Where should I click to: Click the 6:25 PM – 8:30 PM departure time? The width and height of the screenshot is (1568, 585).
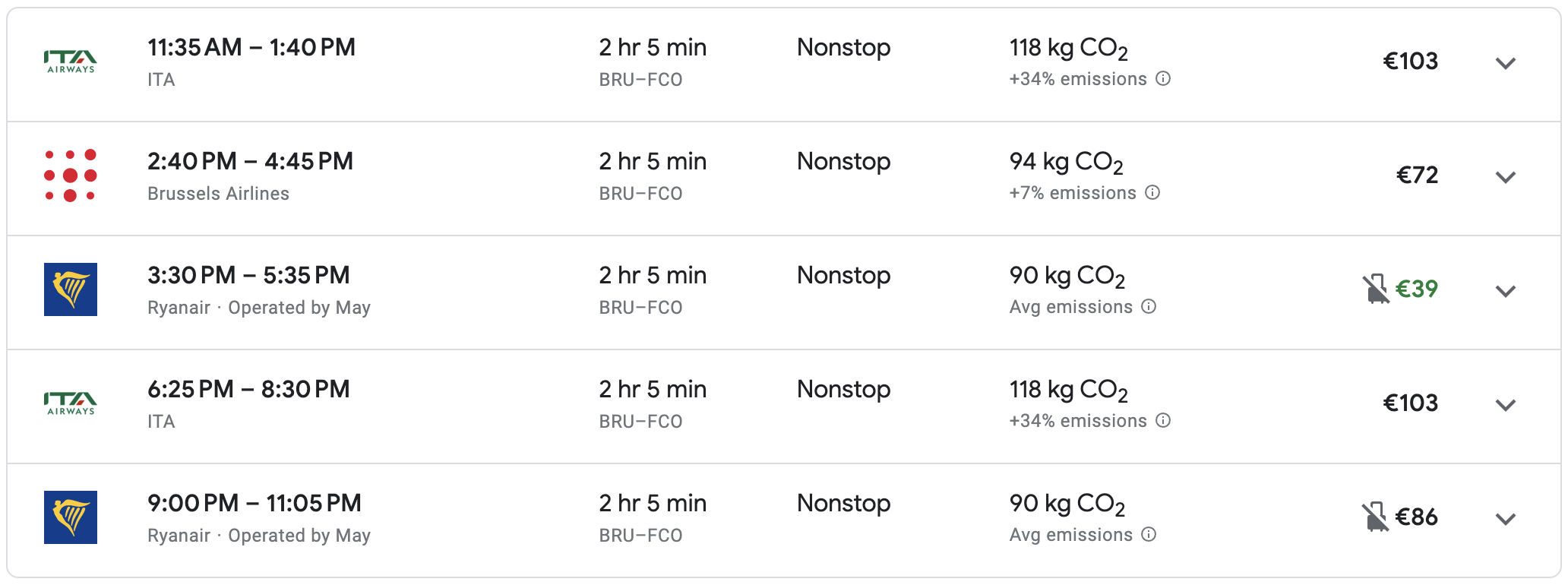click(x=248, y=390)
